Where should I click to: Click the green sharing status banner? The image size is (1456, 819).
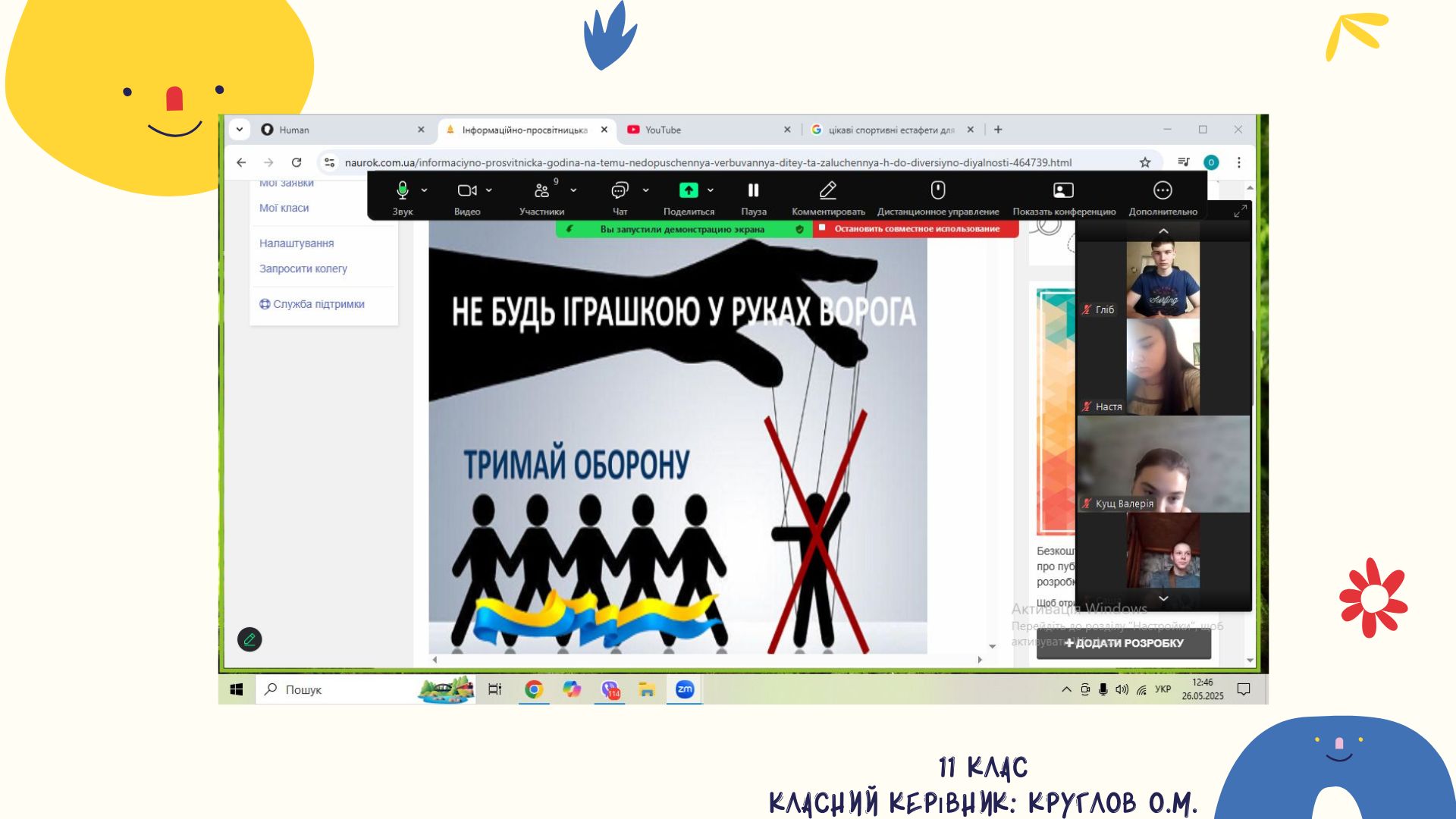pos(682,229)
